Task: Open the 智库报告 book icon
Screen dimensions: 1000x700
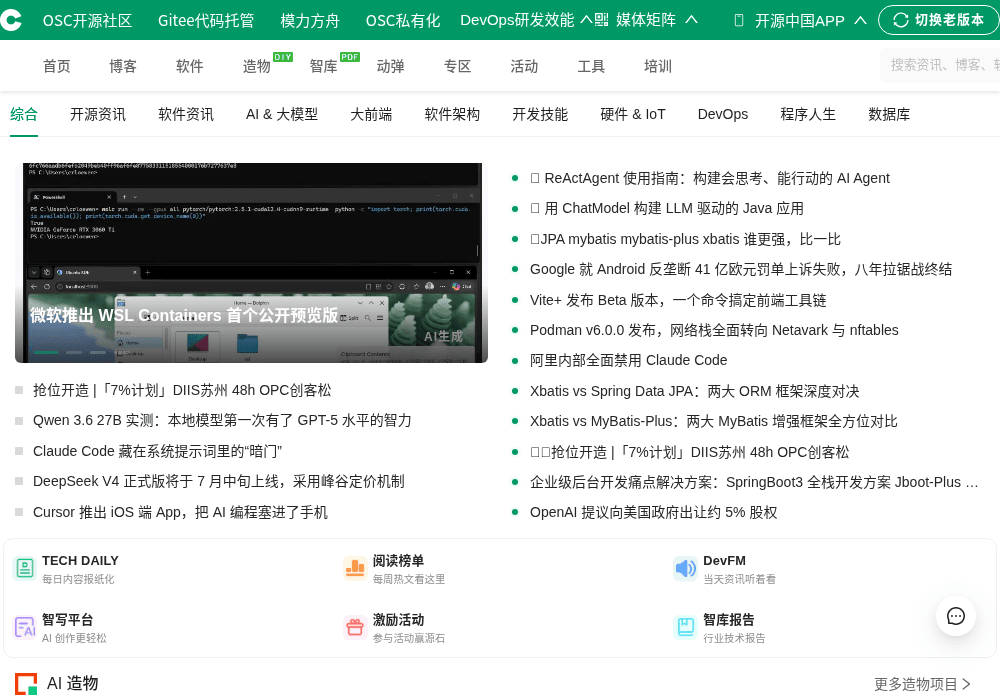Action: tap(686, 627)
